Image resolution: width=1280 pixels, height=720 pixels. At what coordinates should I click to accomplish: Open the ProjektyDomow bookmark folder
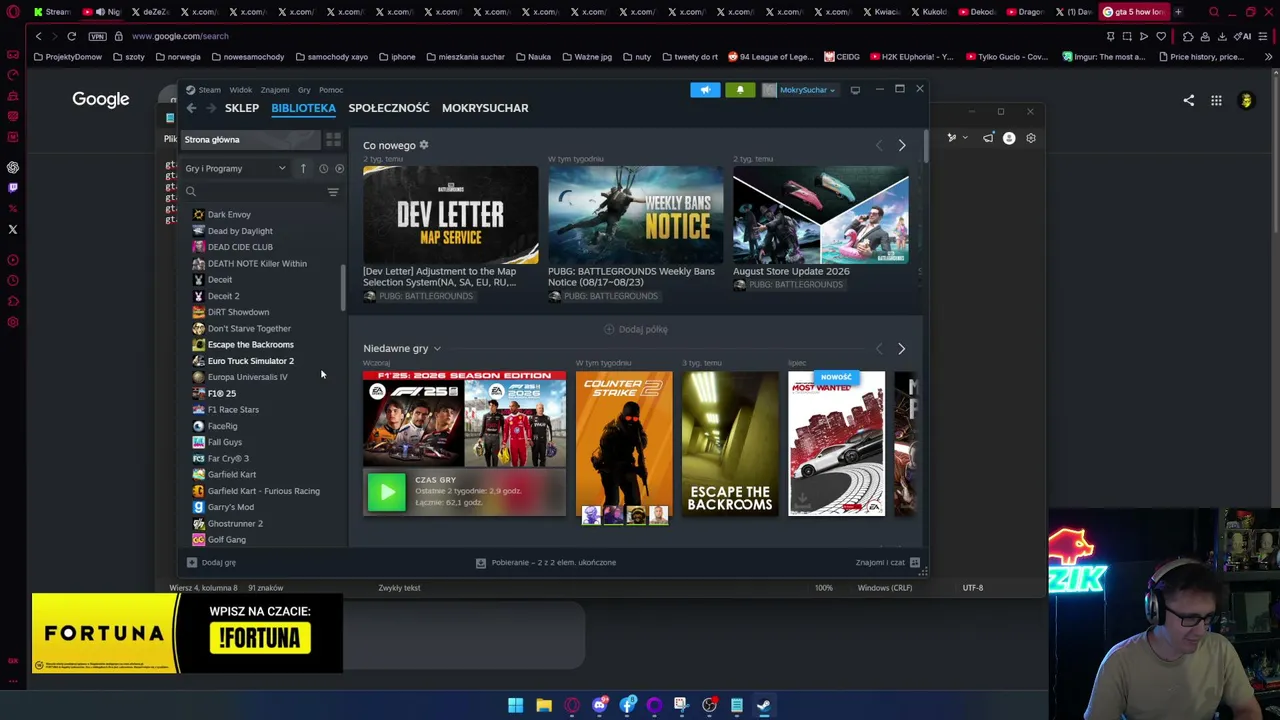coord(68,57)
